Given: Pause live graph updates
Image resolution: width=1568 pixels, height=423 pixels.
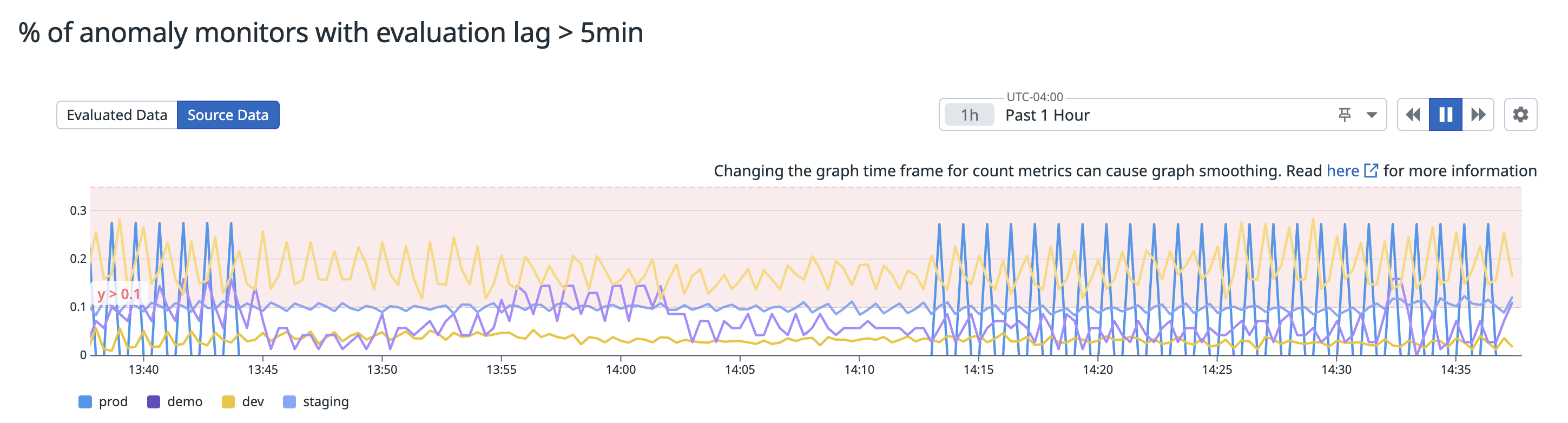Looking at the screenshot, I should click(x=1446, y=115).
